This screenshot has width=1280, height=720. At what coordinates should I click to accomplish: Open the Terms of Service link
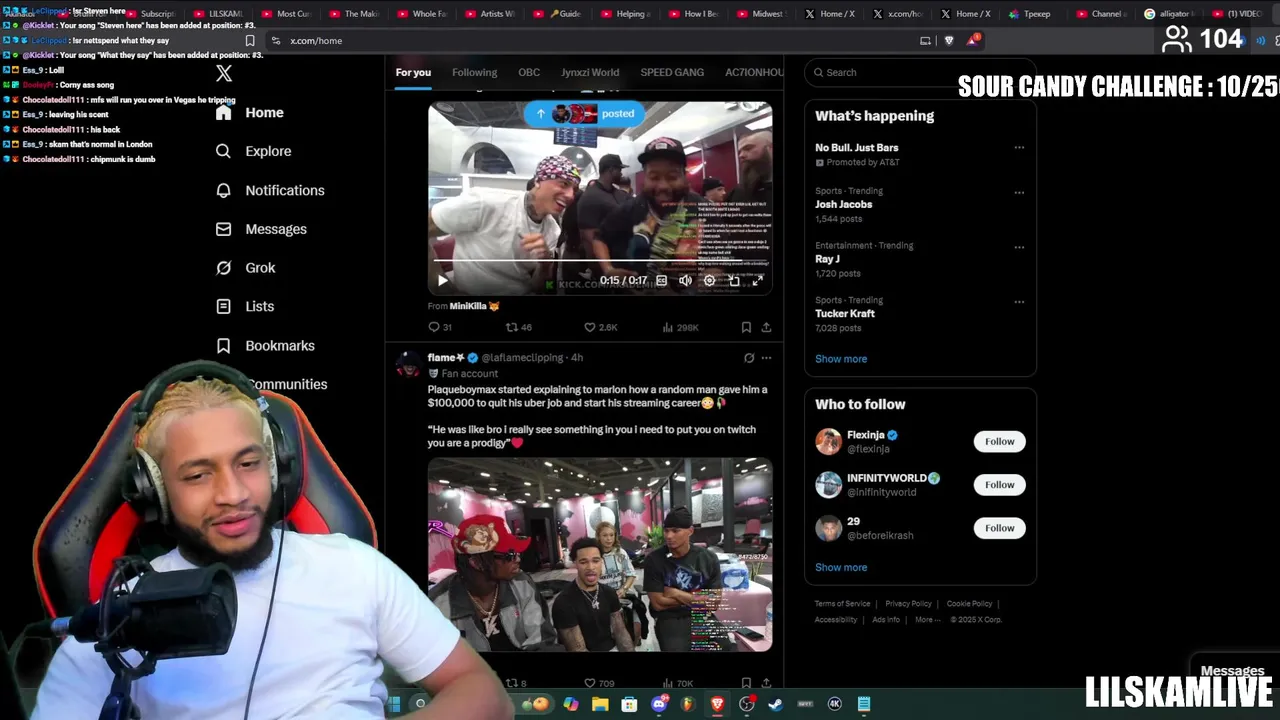pyautogui.click(x=842, y=604)
